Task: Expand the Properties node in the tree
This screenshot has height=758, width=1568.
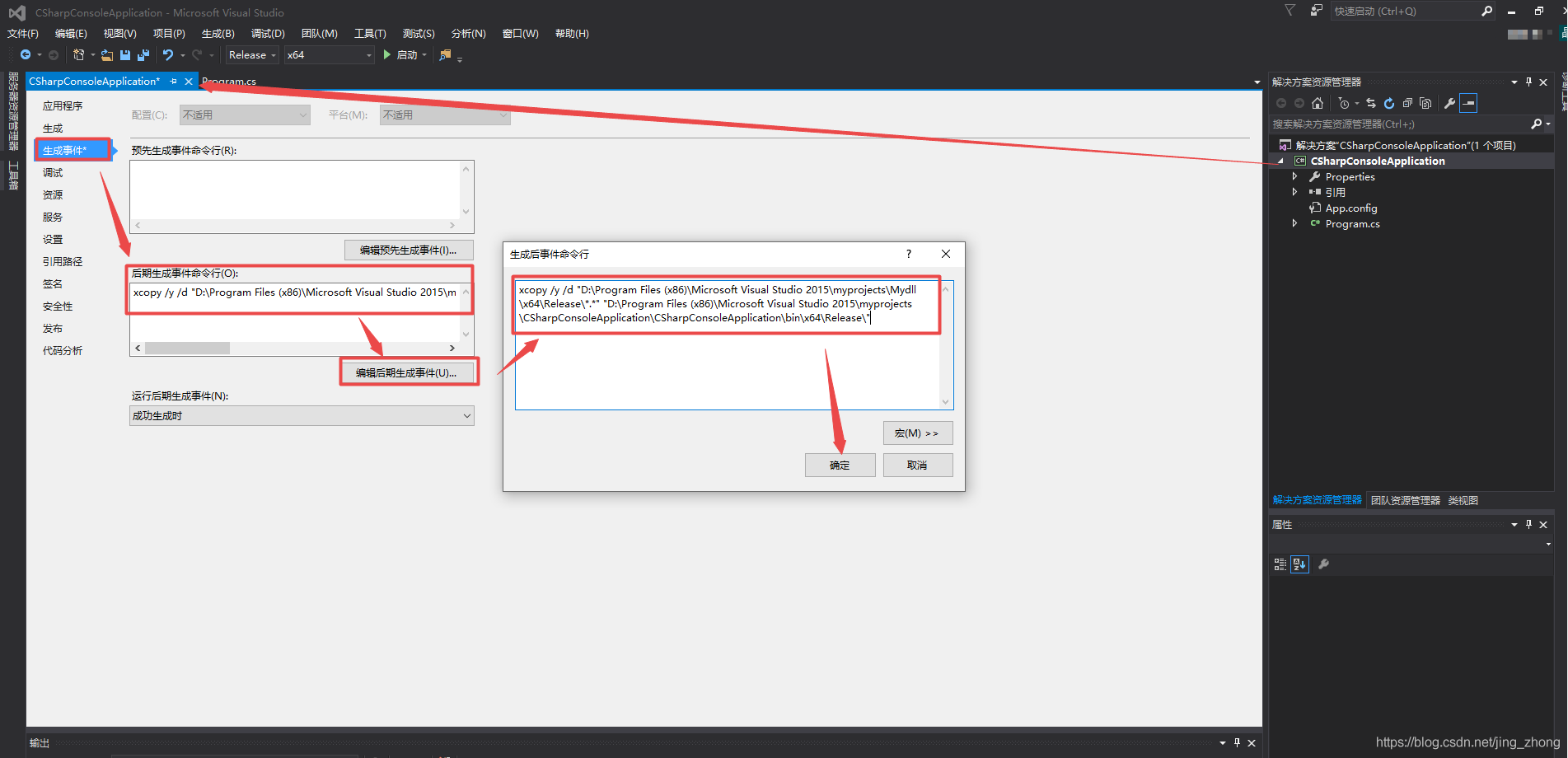Action: (1294, 176)
